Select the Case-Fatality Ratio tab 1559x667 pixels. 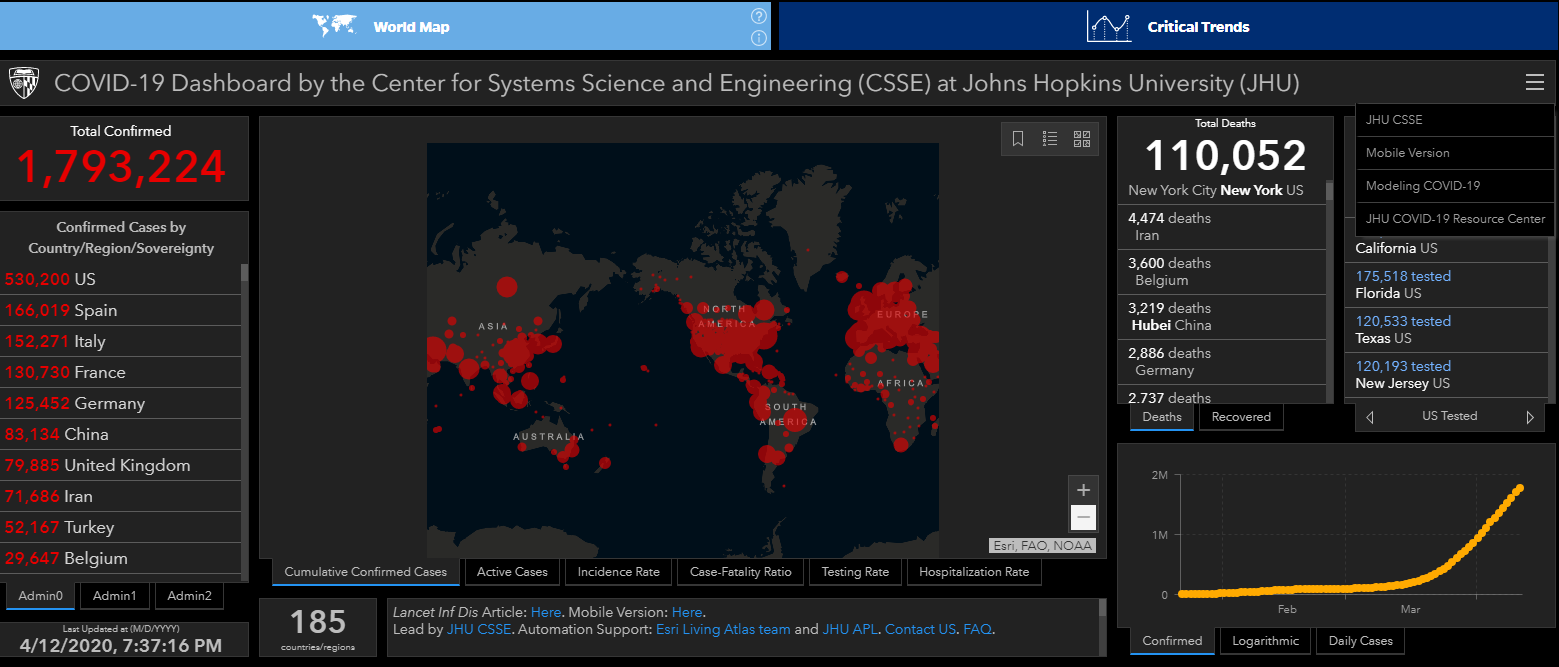point(740,572)
